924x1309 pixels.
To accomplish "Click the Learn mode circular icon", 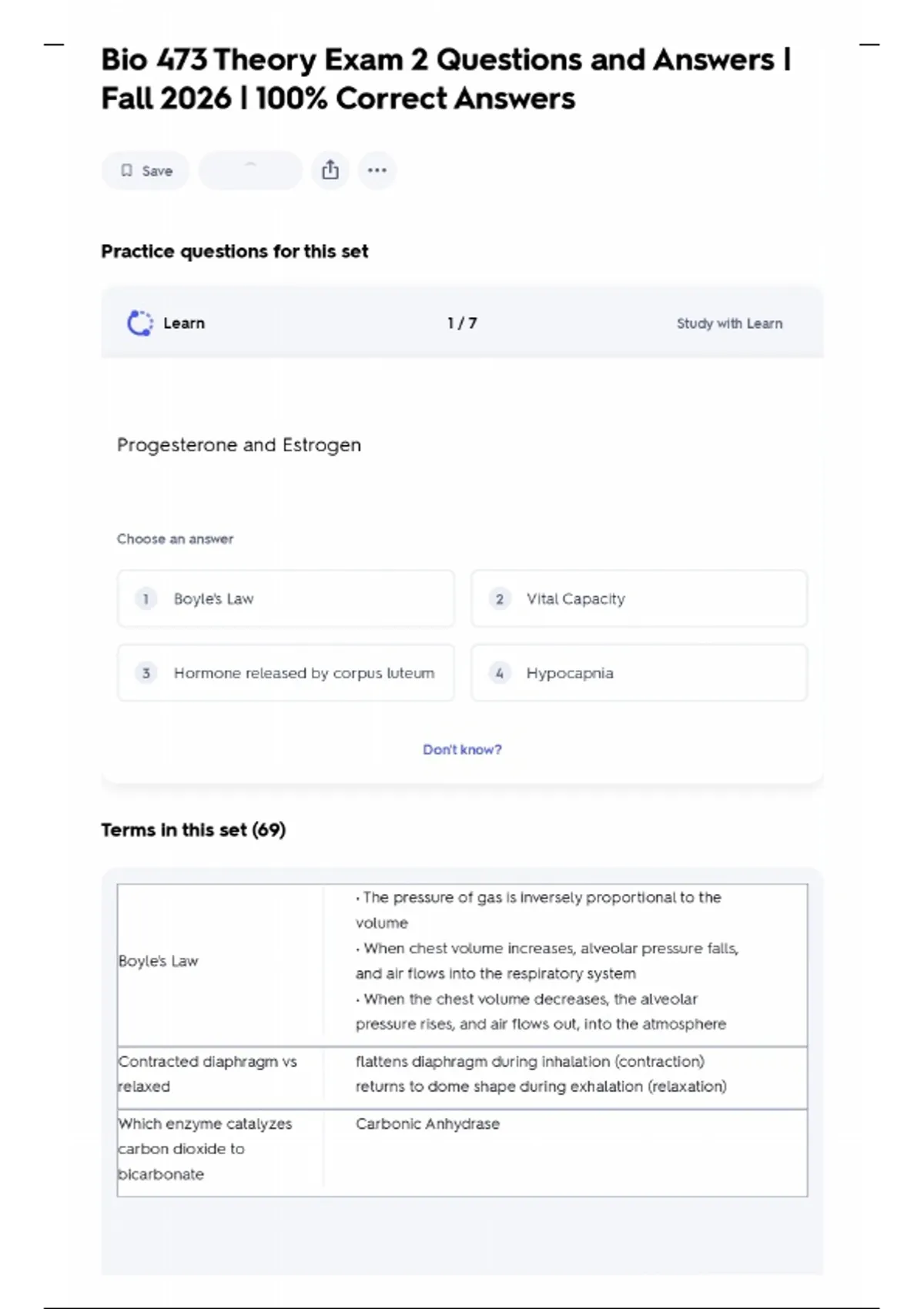I will pyautogui.click(x=139, y=323).
